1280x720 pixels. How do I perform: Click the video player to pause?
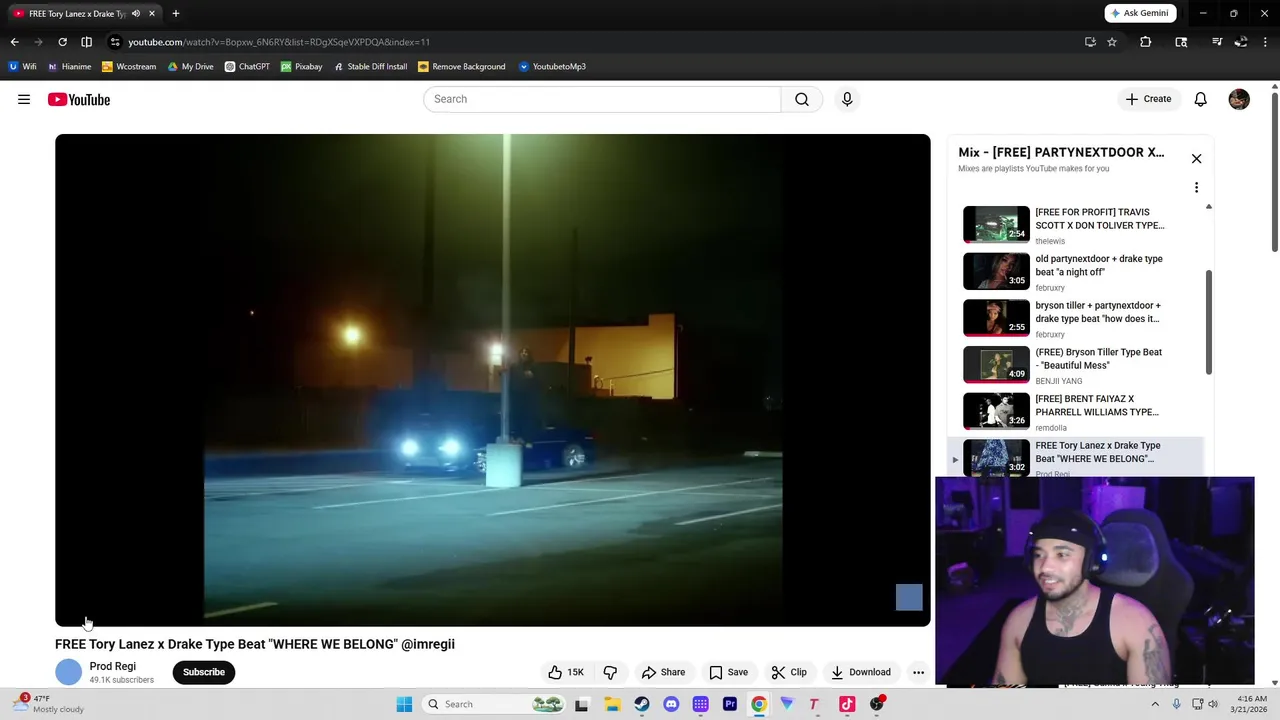click(x=493, y=380)
